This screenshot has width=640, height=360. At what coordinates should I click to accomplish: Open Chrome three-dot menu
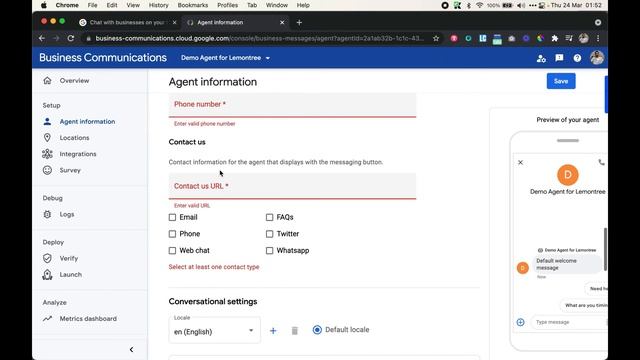(598, 38)
